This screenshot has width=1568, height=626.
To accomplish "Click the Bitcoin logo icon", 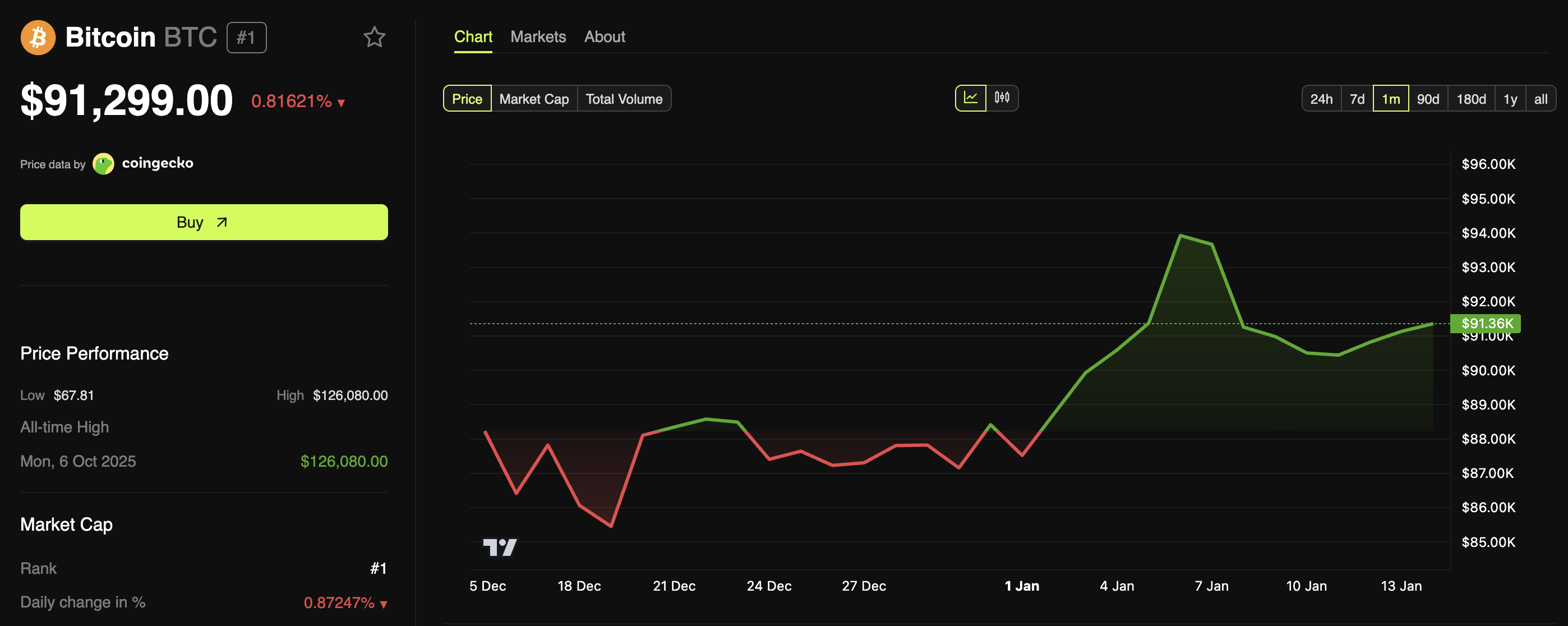I will coord(38,38).
